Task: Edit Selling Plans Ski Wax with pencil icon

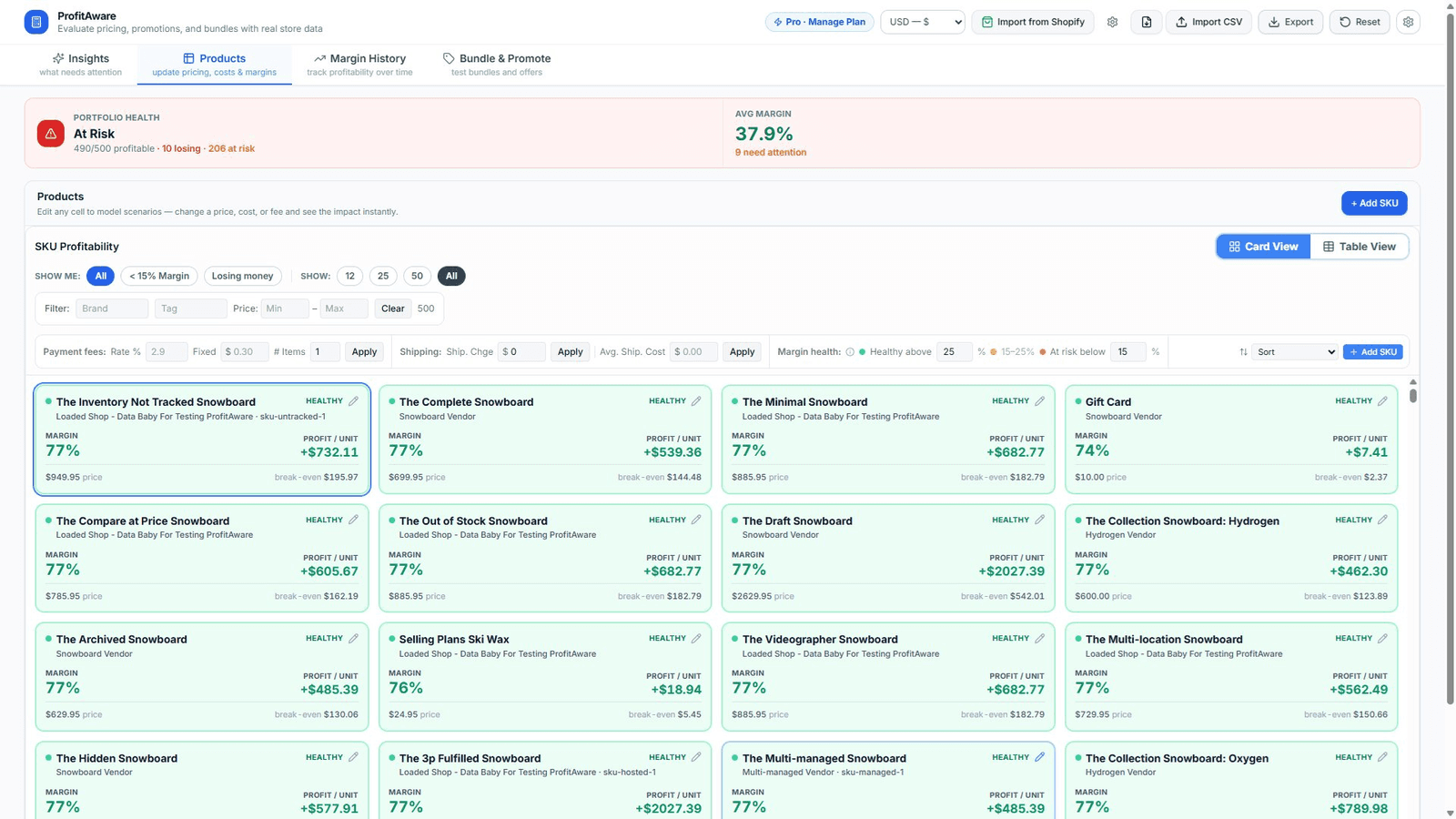Action: 696,639
